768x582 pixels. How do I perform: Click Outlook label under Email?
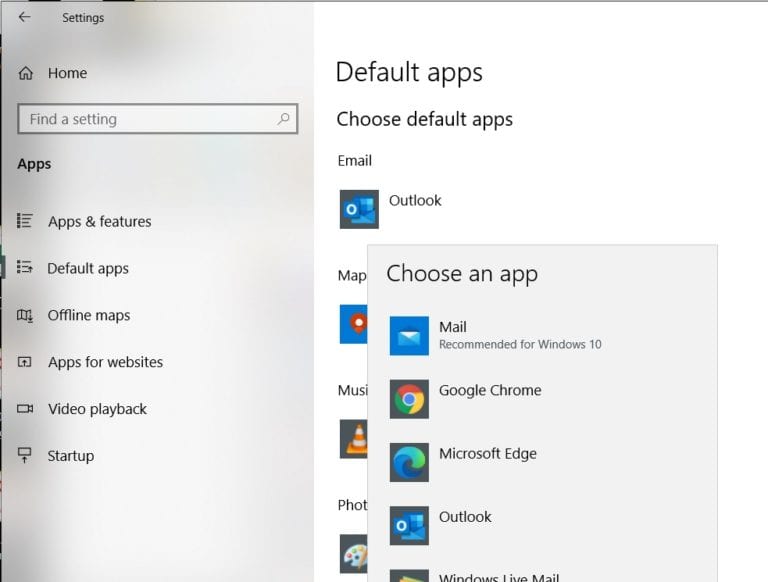pyautogui.click(x=415, y=200)
